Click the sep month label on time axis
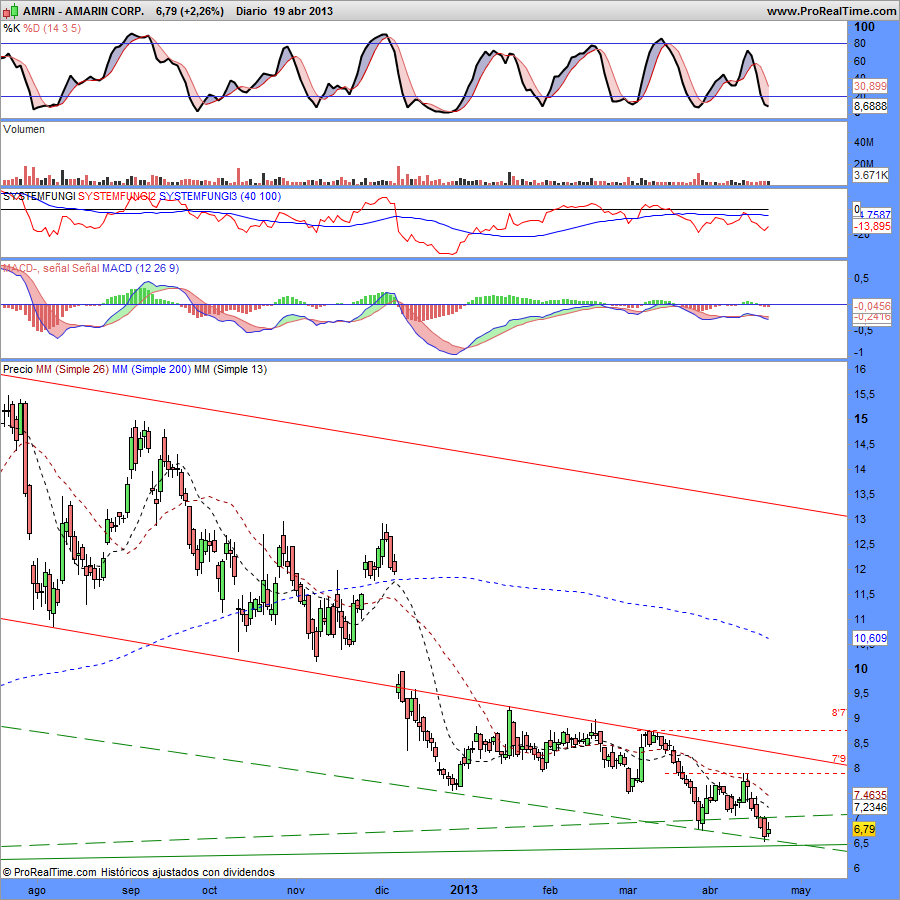 tap(131, 891)
